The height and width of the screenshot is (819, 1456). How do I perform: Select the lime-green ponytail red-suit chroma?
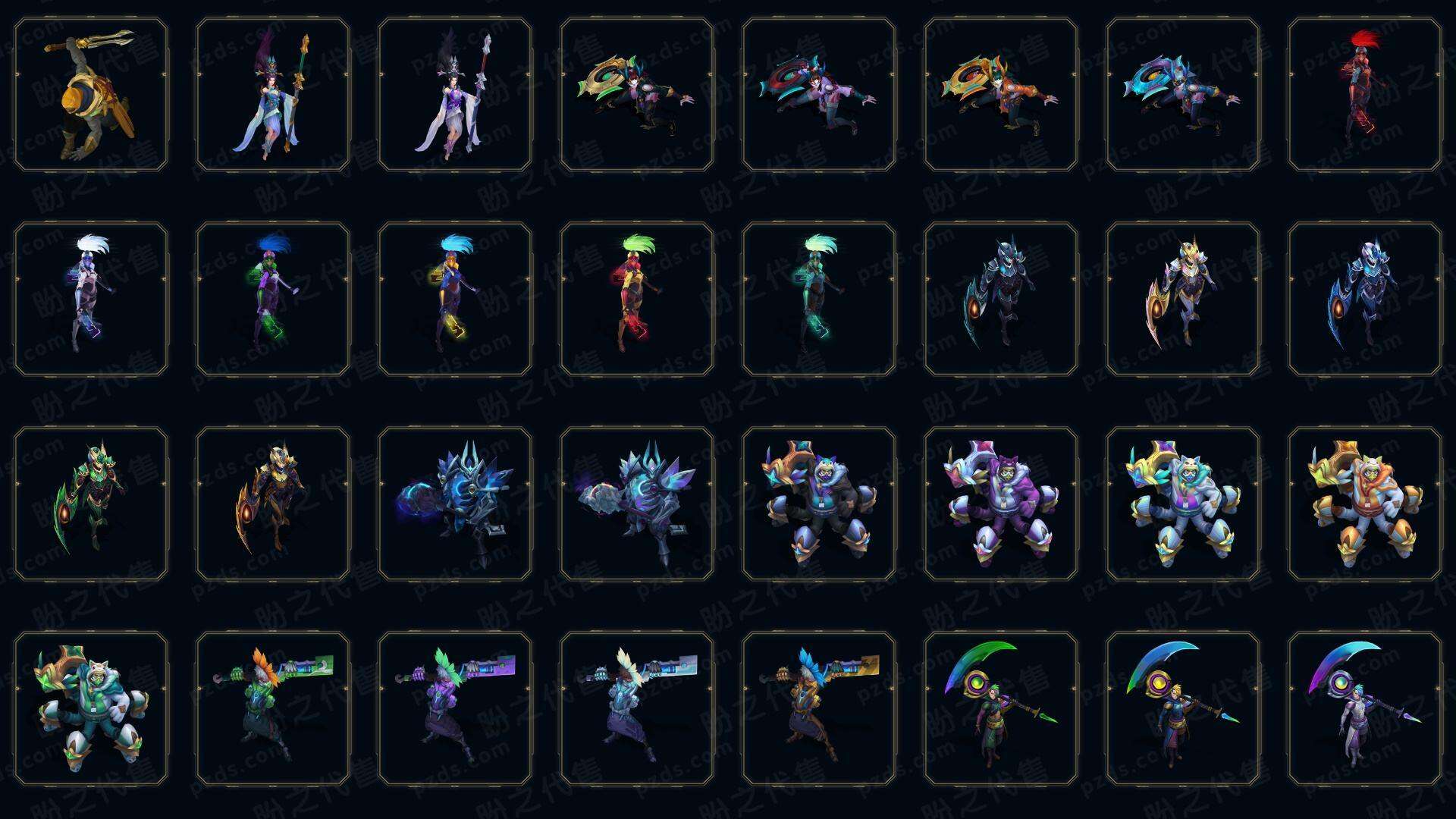(x=637, y=299)
